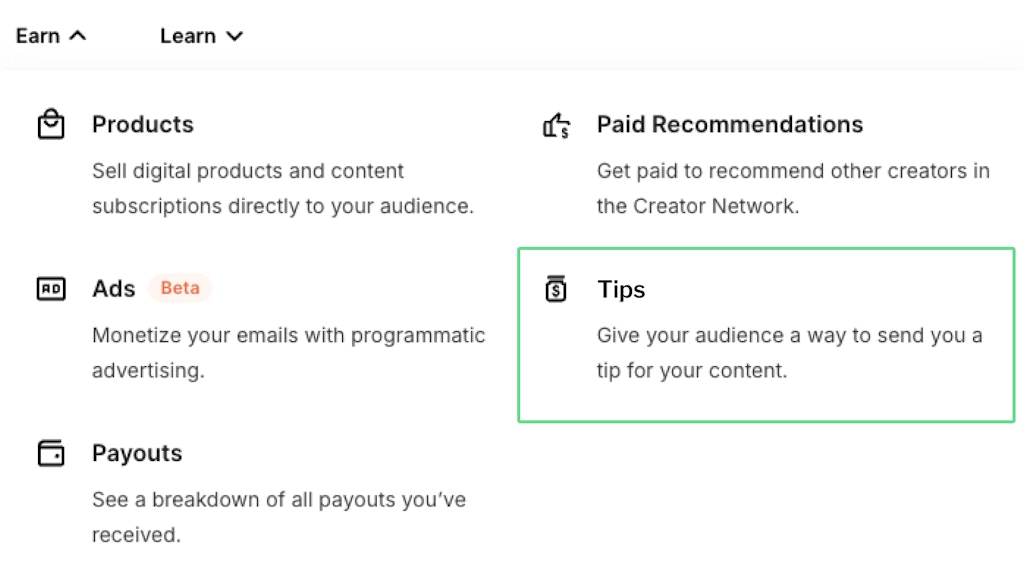Viewport: 1024px width, 586px height.
Task: Click the Paid Recommendations thumbs-up dollar icon
Action: [556, 125]
